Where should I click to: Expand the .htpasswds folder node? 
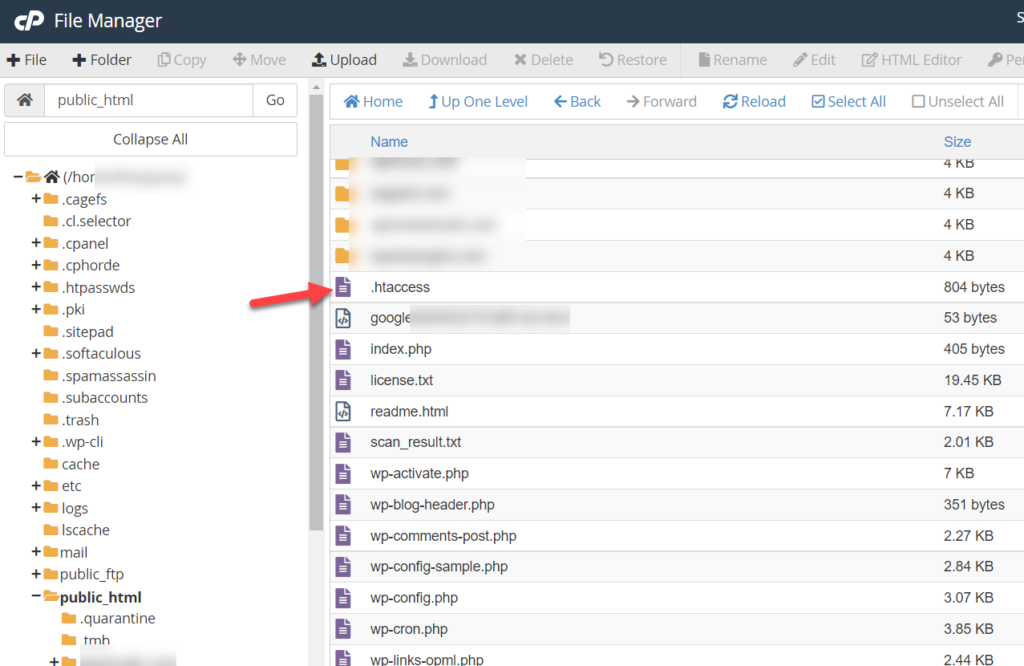click(x=36, y=287)
